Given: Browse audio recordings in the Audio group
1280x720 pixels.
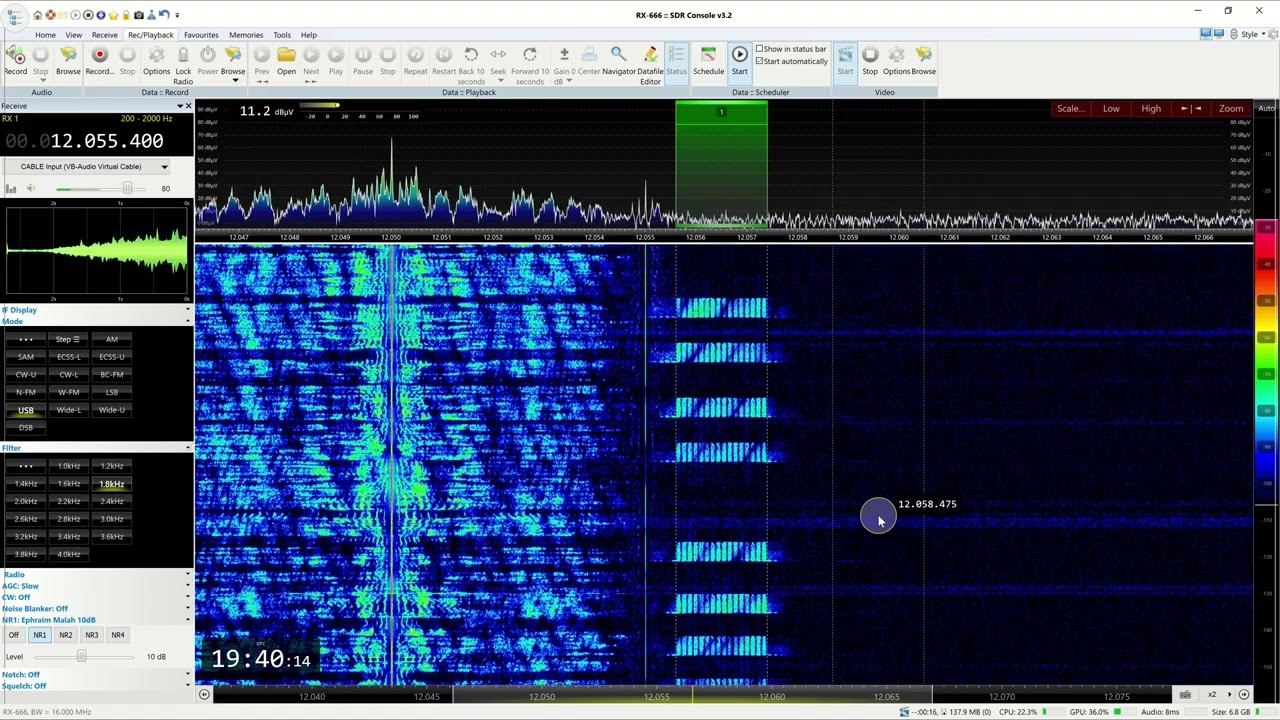Looking at the screenshot, I should click(x=68, y=60).
